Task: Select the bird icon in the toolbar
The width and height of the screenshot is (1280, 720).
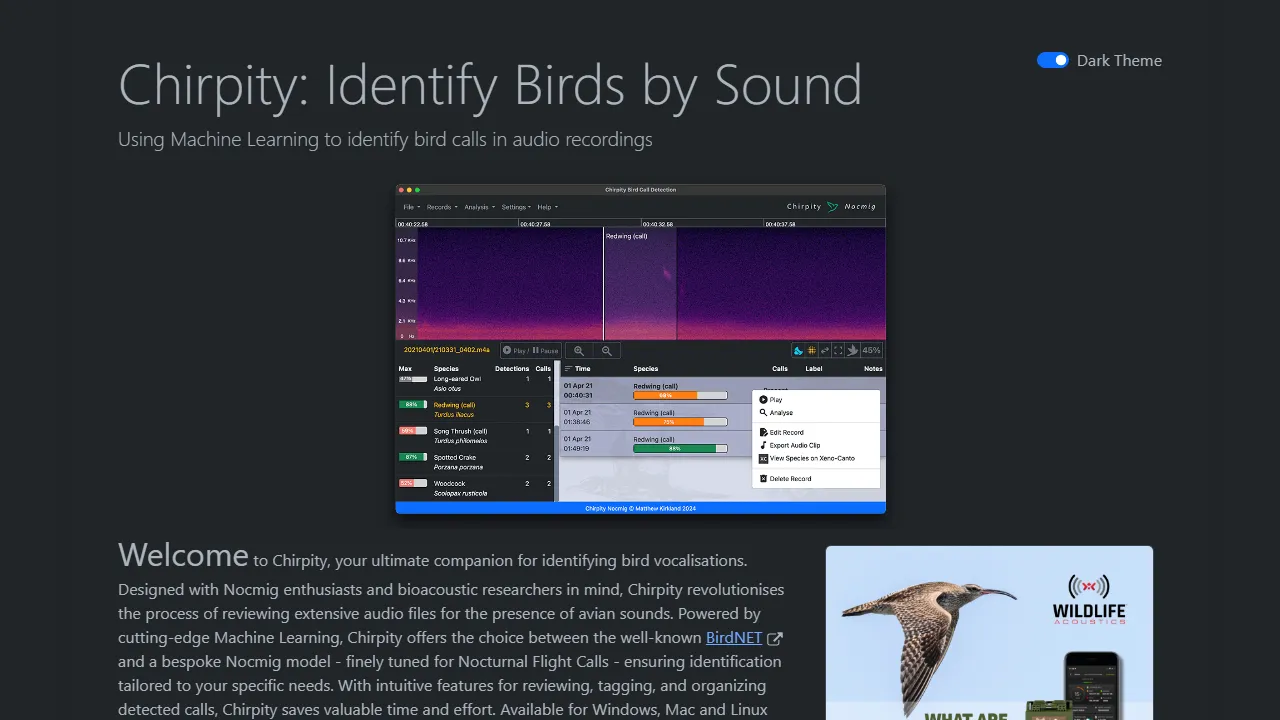Action: point(852,350)
